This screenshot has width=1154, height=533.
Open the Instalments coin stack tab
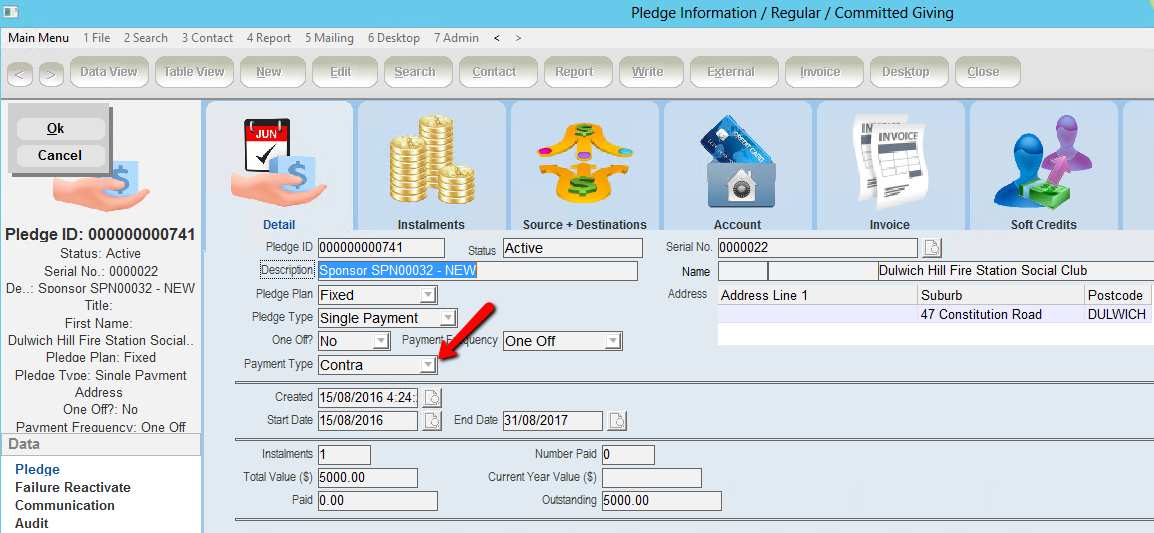(x=431, y=165)
